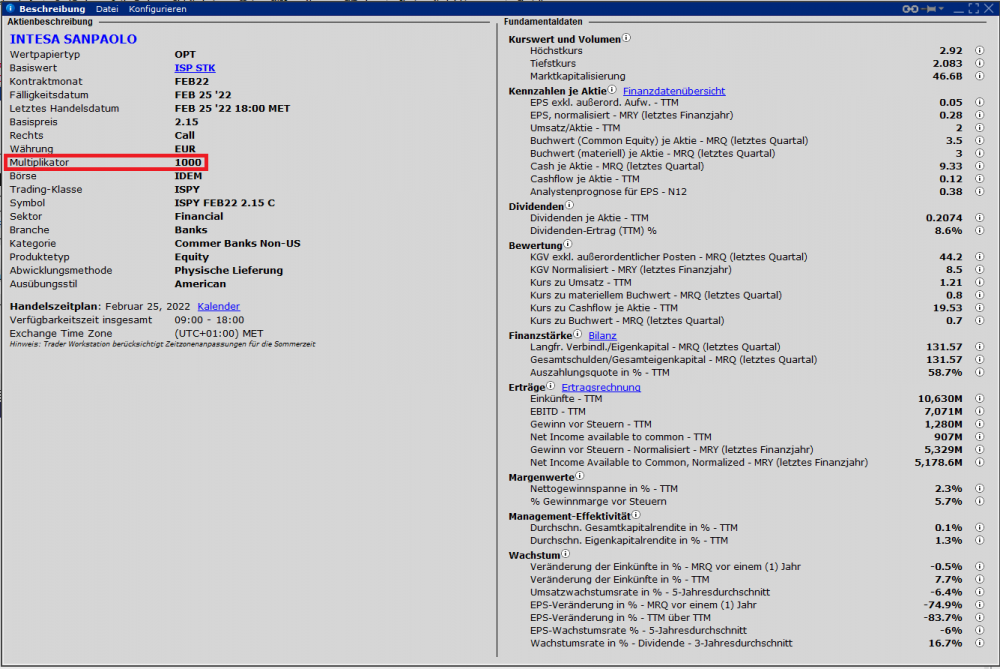Click info icon next to Wachstum heading
The width and height of the screenshot is (1000, 669).
click(x=565, y=554)
